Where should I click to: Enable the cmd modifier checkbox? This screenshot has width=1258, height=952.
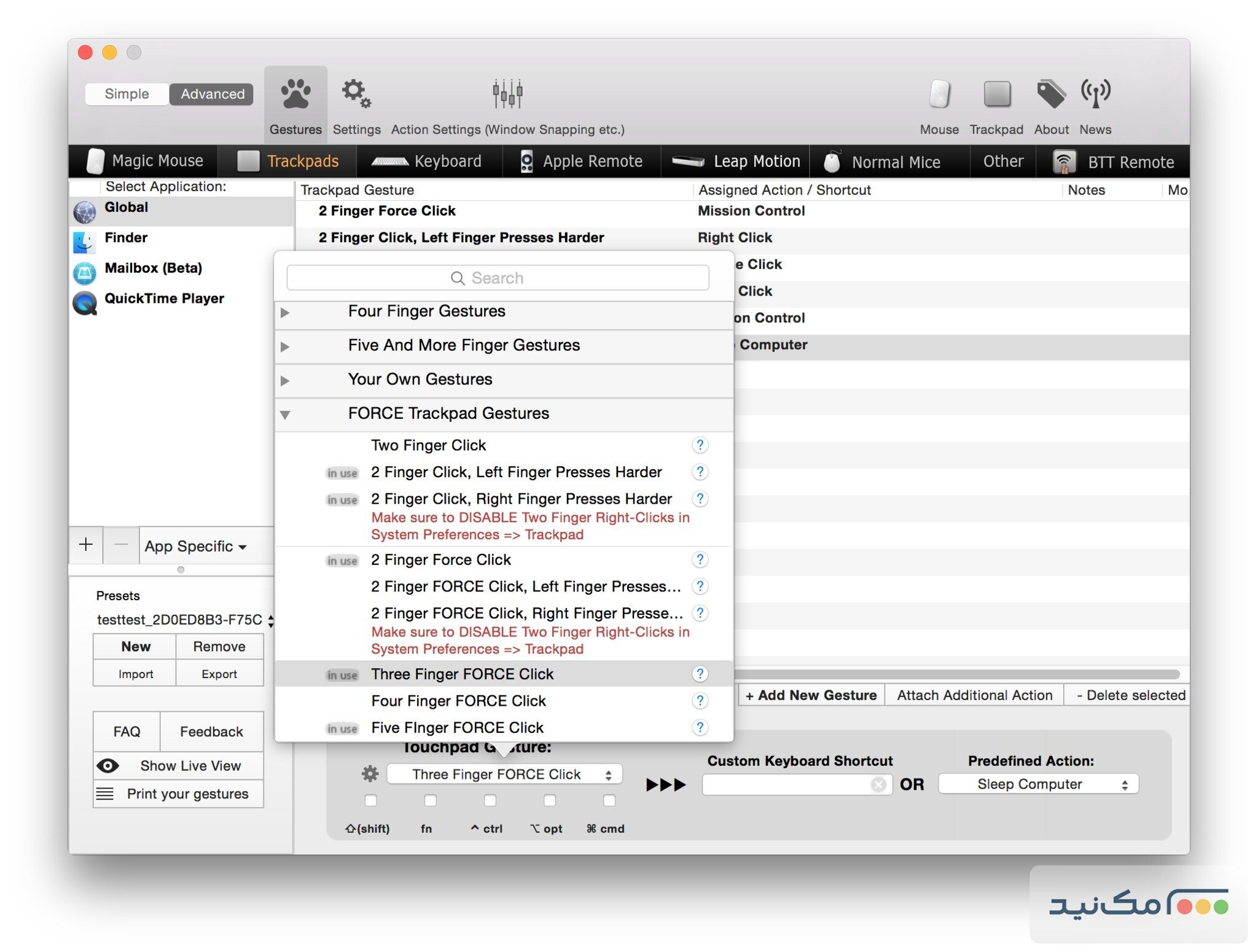(609, 800)
